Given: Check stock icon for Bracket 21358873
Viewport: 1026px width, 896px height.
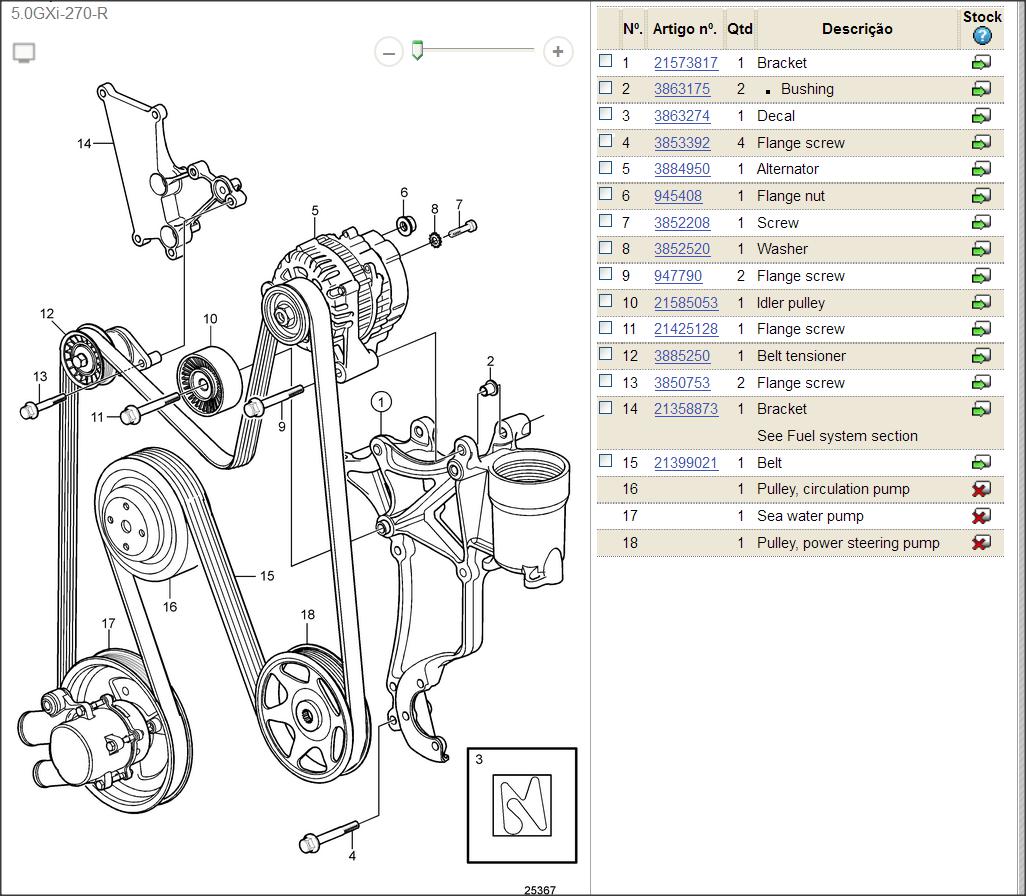Looking at the screenshot, I should pyautogui.click(x=981, y=409).
